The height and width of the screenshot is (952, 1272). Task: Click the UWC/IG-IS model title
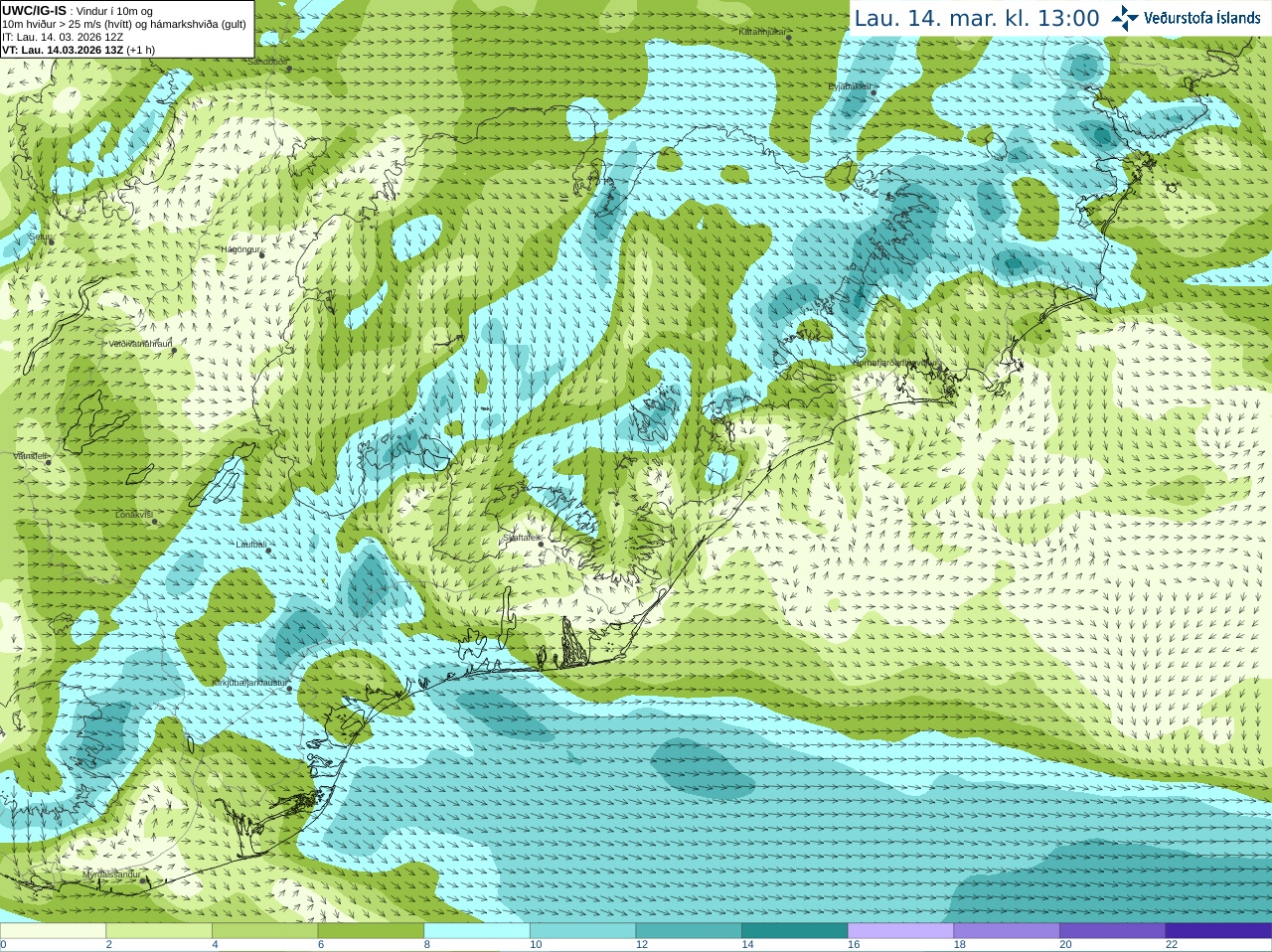[x=34, y=10]
